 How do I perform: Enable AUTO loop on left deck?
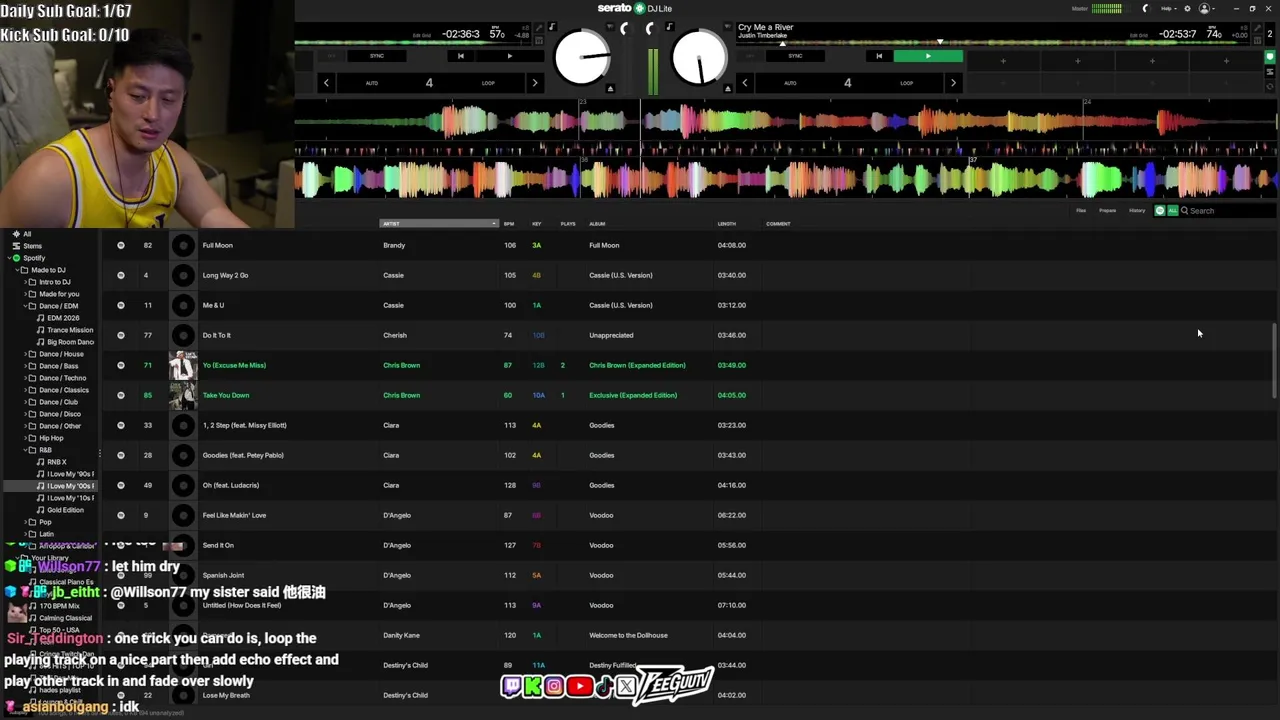tap(372, 83)
